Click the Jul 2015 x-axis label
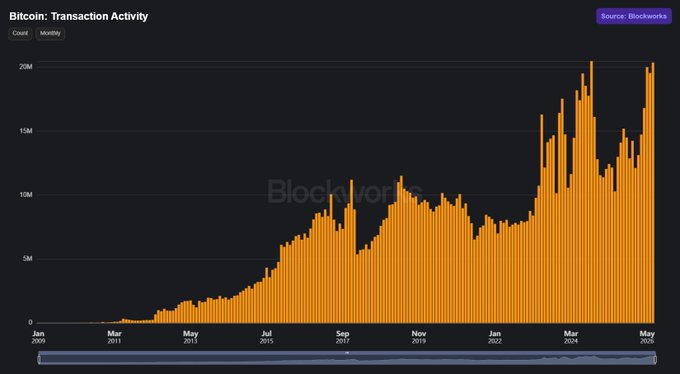 (266, 337)
